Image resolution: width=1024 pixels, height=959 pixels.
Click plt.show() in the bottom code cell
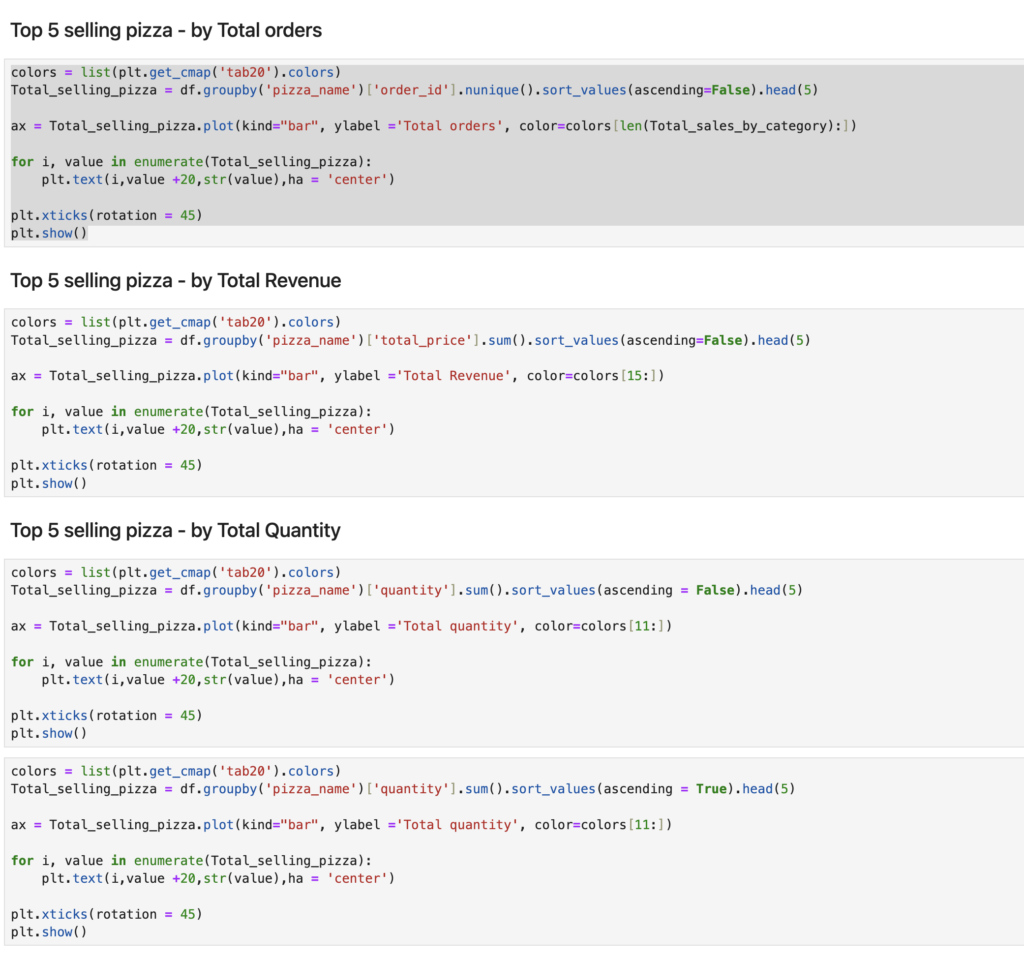[x=49, y=932]
